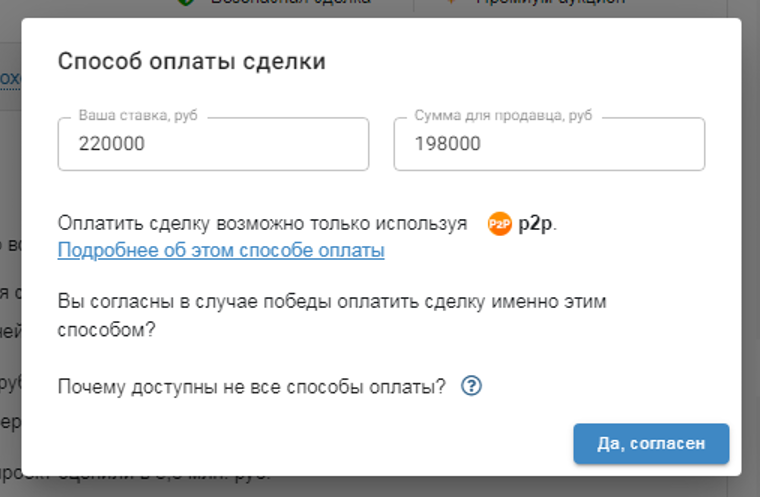Open 'Подробнее об этом способе оплаты' link
760x497 pixels.
[x=221, y=251]
